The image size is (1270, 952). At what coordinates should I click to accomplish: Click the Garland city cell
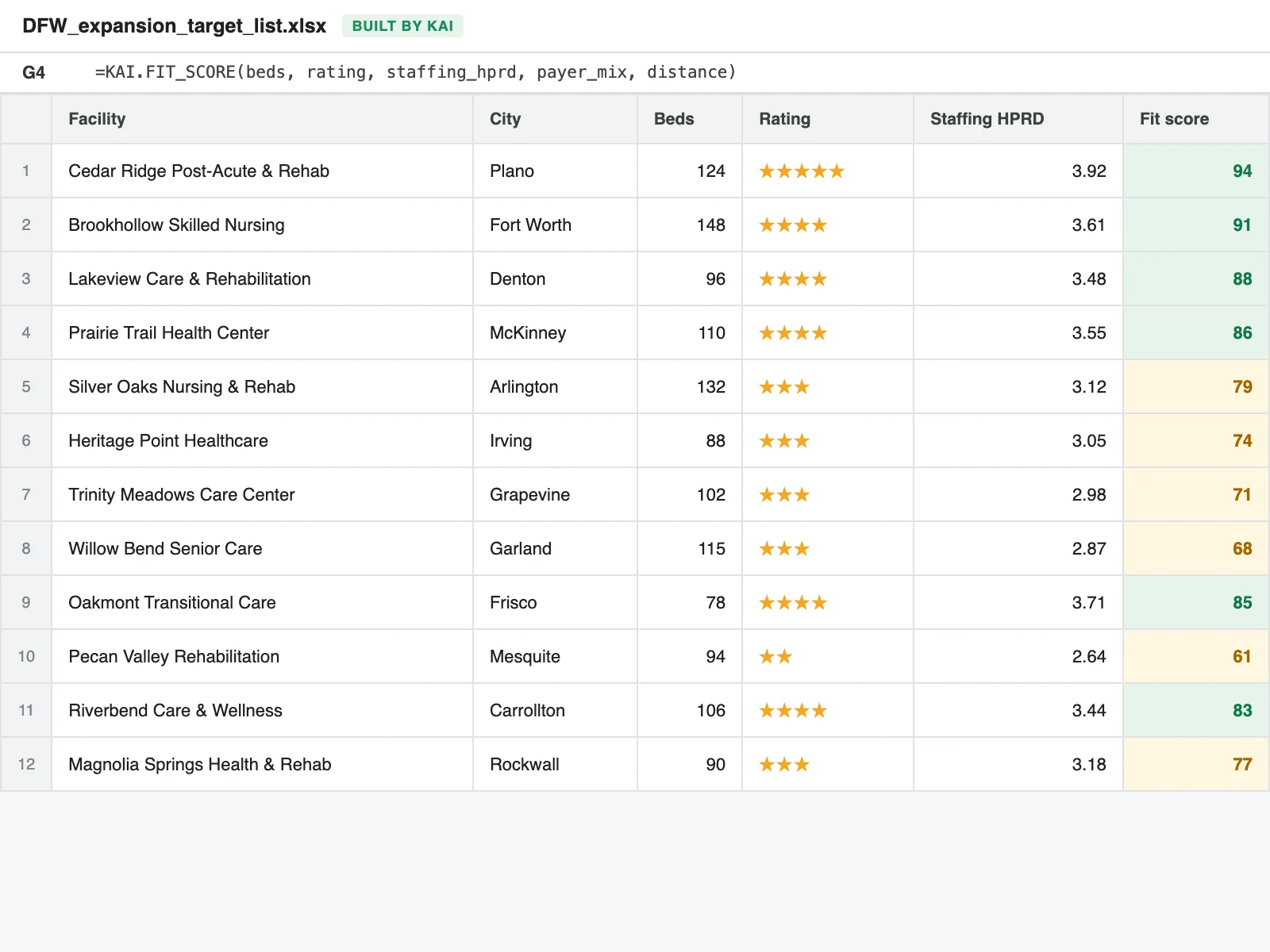[x=555, y=548]
